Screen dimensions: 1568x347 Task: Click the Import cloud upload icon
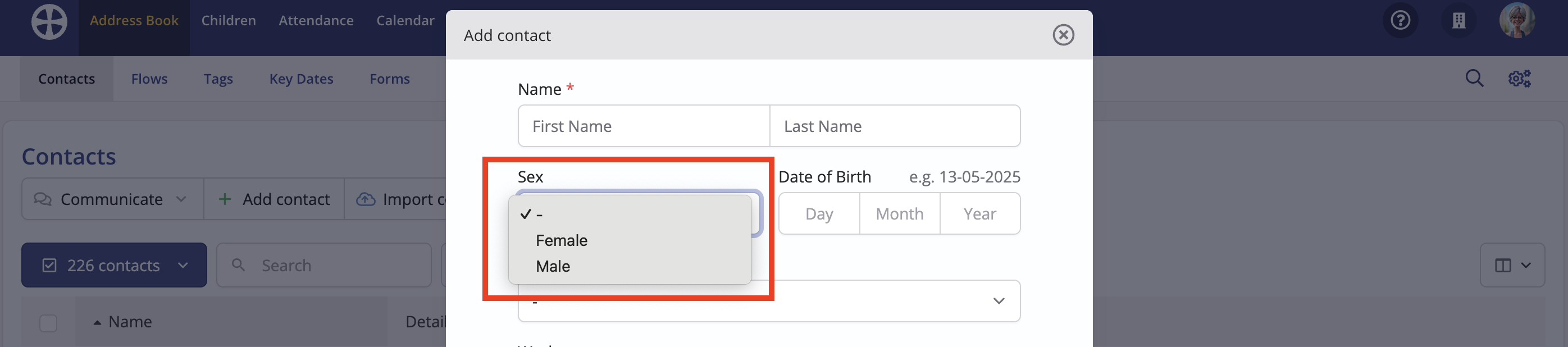pyautogui.click(x=365, y=199)
